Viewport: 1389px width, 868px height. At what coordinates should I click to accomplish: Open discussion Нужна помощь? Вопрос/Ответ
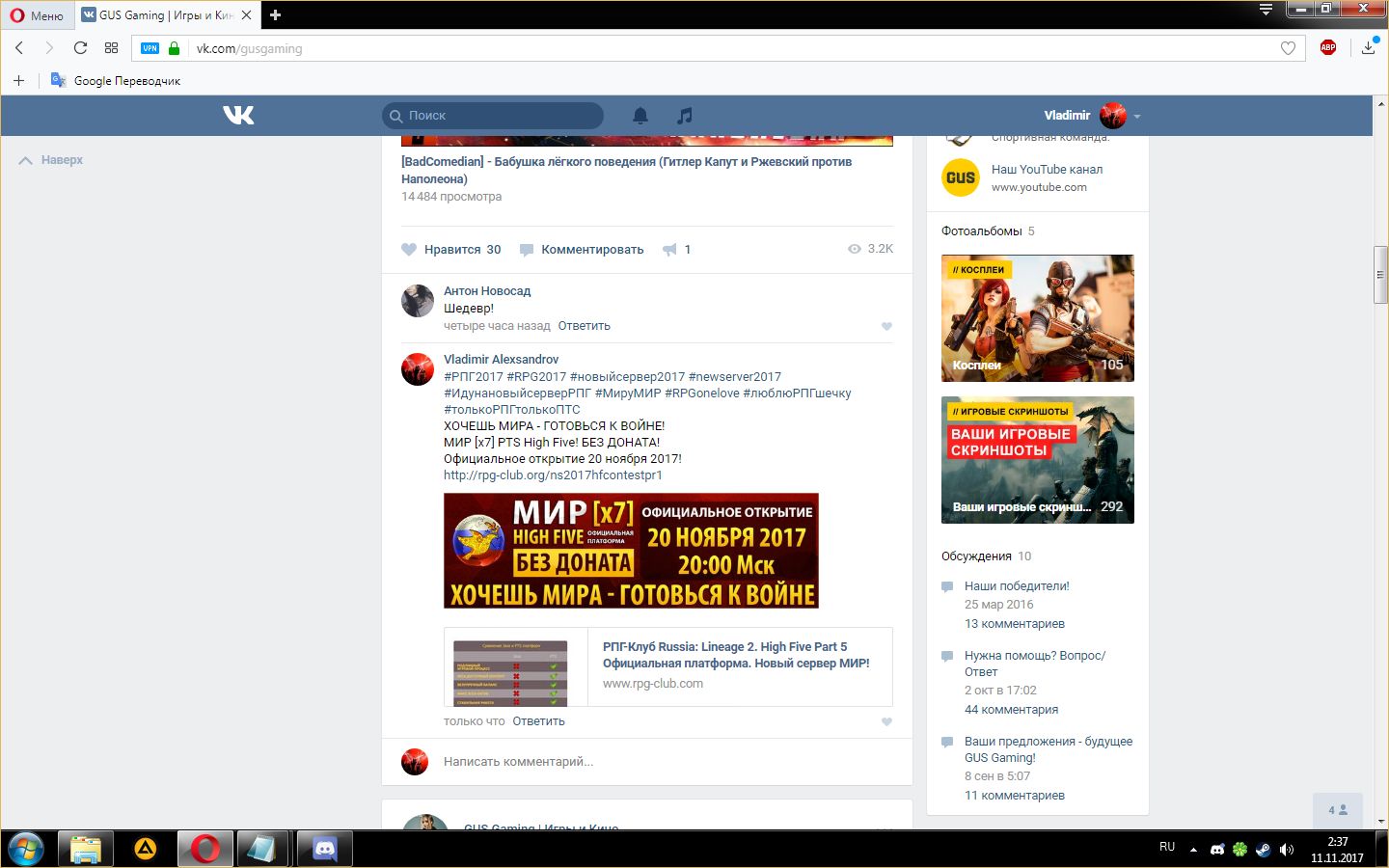click(x=1035, y=664)
